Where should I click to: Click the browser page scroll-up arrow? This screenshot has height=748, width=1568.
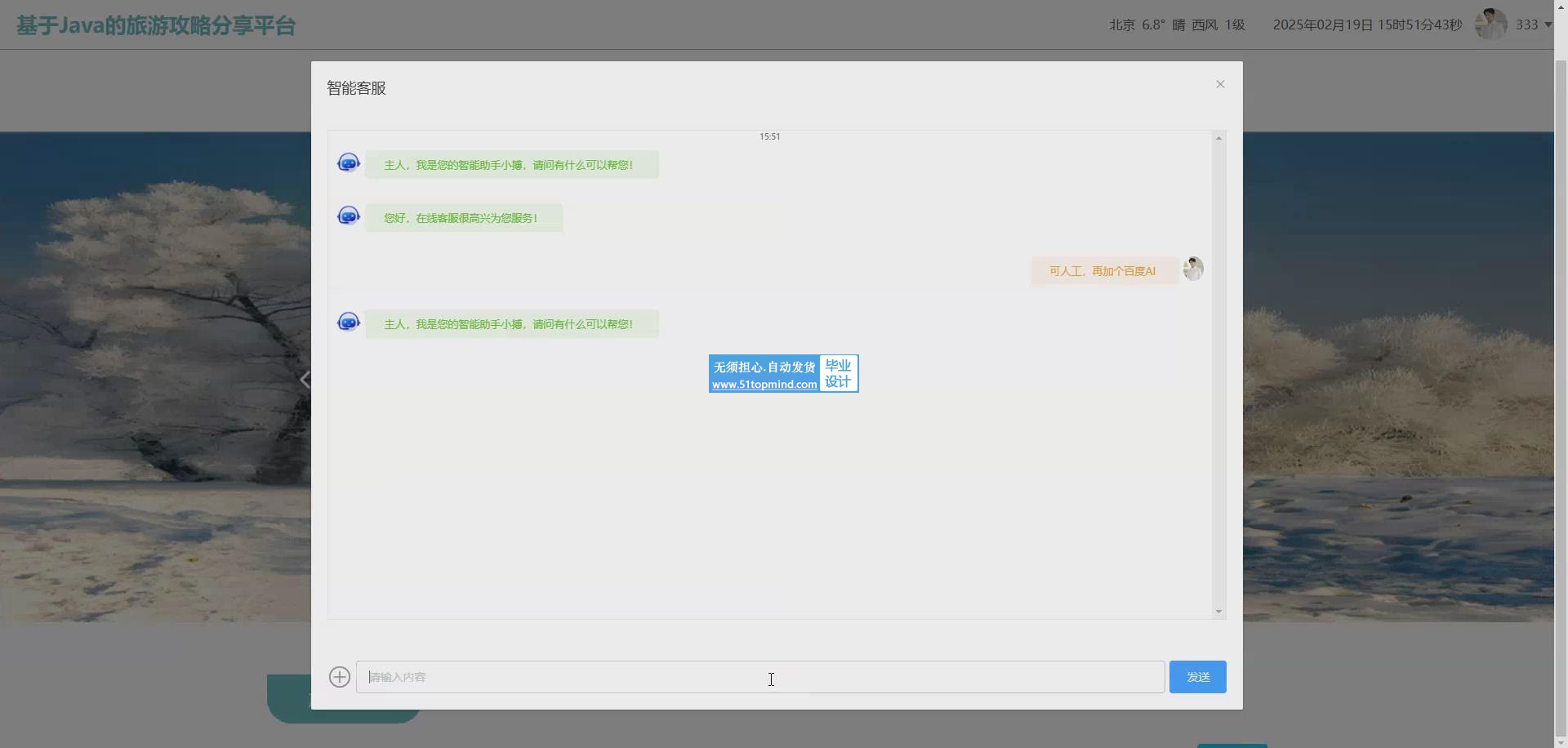(1561, 7)
